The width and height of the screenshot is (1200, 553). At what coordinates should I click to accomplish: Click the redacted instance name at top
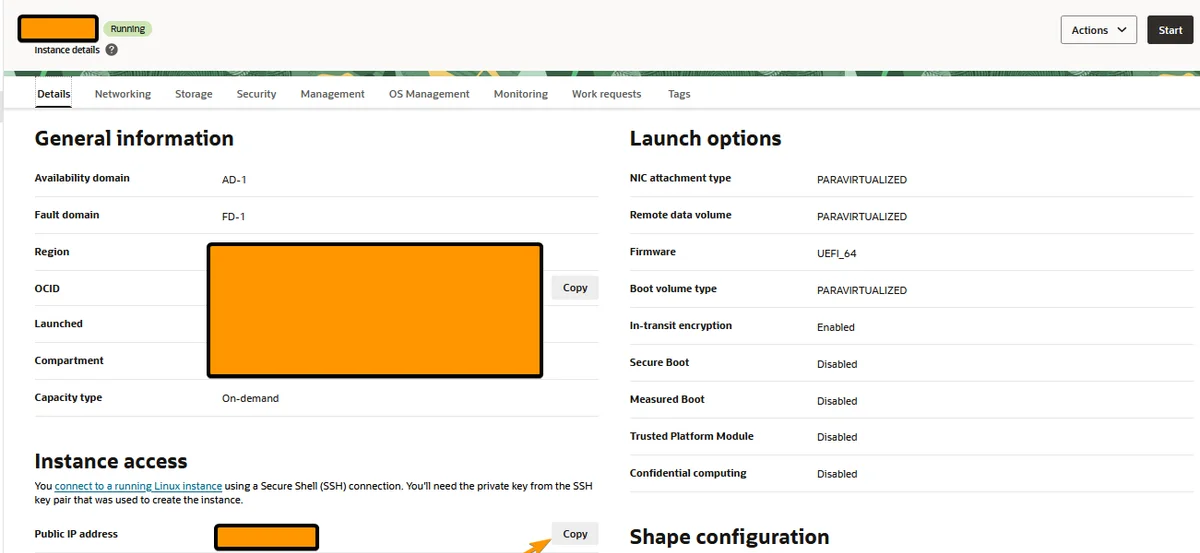tap(58, 28)
